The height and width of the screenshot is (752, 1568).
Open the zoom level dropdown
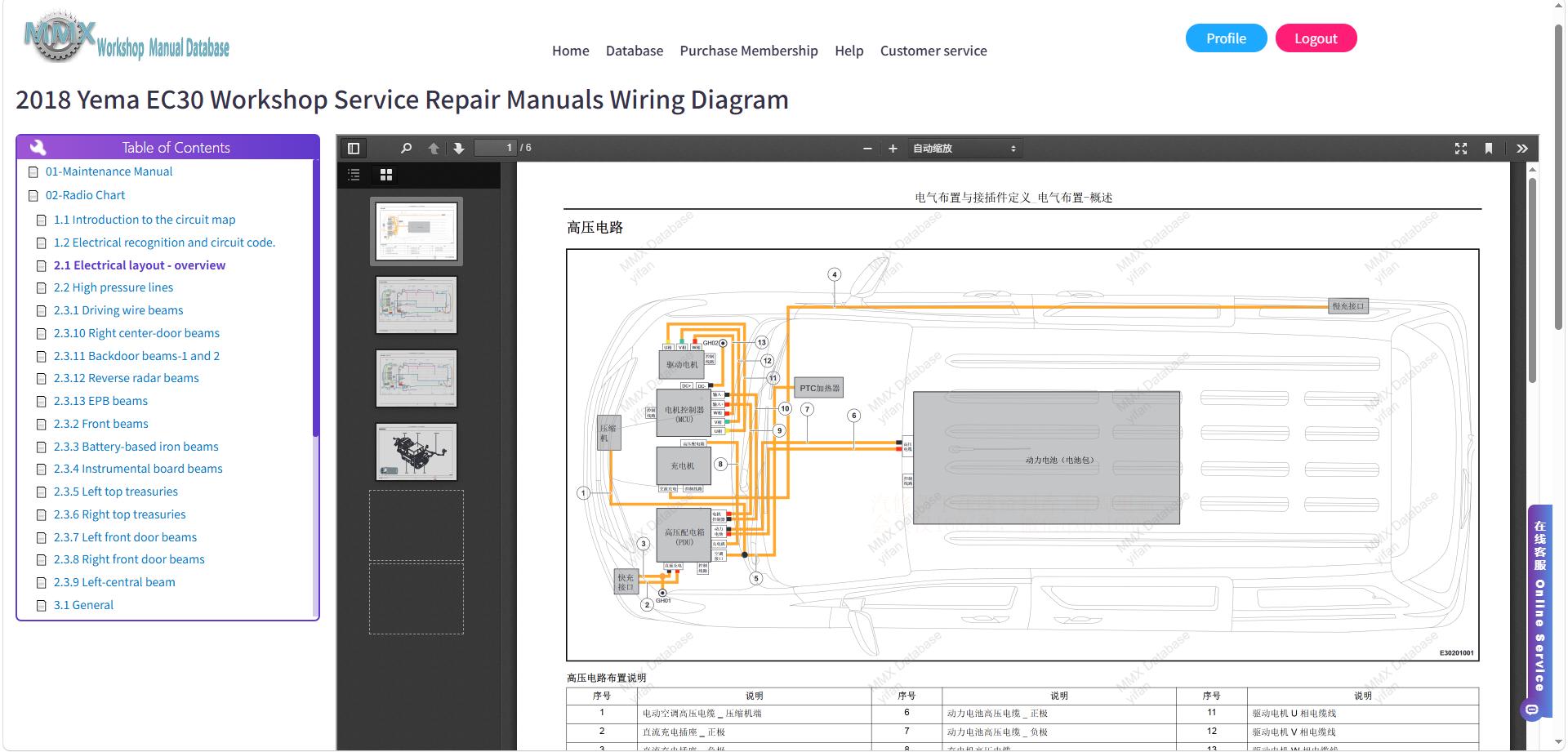[964, 148]
